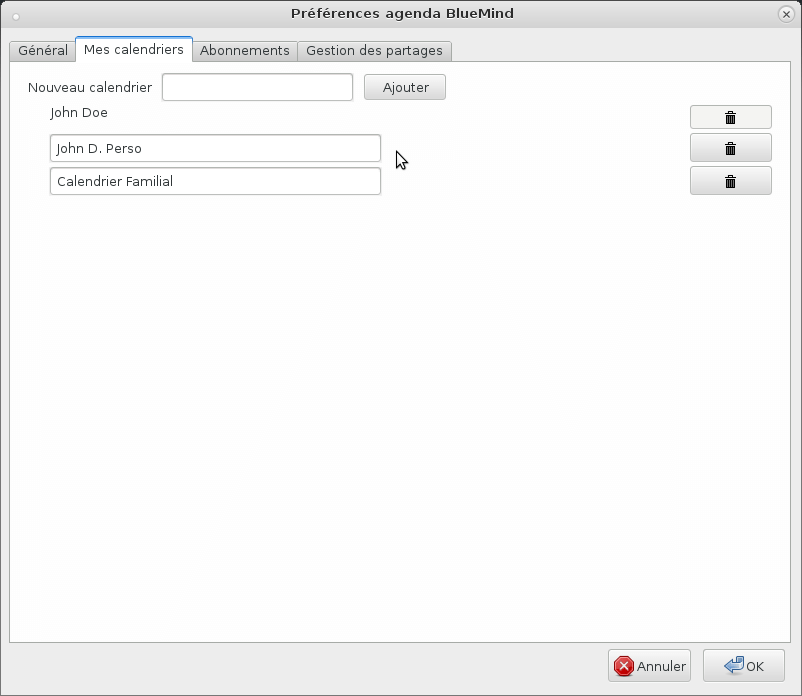Open the Abonnements tab
The image size is (802, 696).
(245, 50)
